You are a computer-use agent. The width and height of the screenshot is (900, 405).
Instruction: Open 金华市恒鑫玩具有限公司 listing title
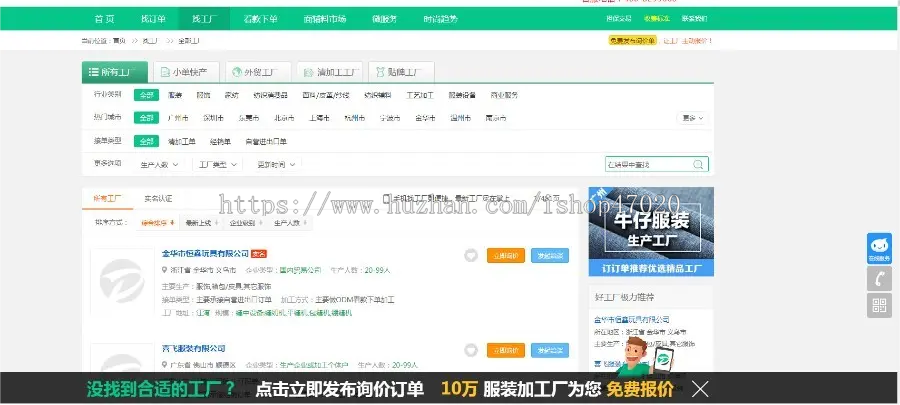205,254
